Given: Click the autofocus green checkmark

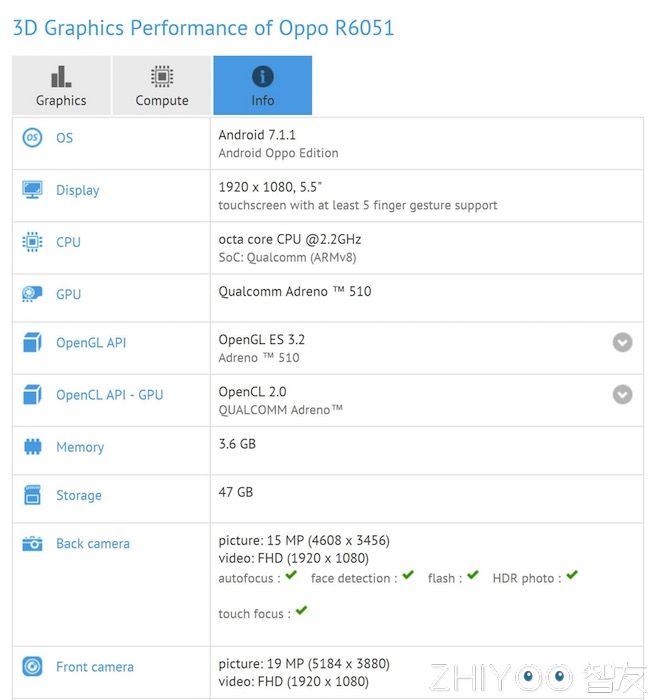Looking at the screenshot, I should tap(291, 576).
